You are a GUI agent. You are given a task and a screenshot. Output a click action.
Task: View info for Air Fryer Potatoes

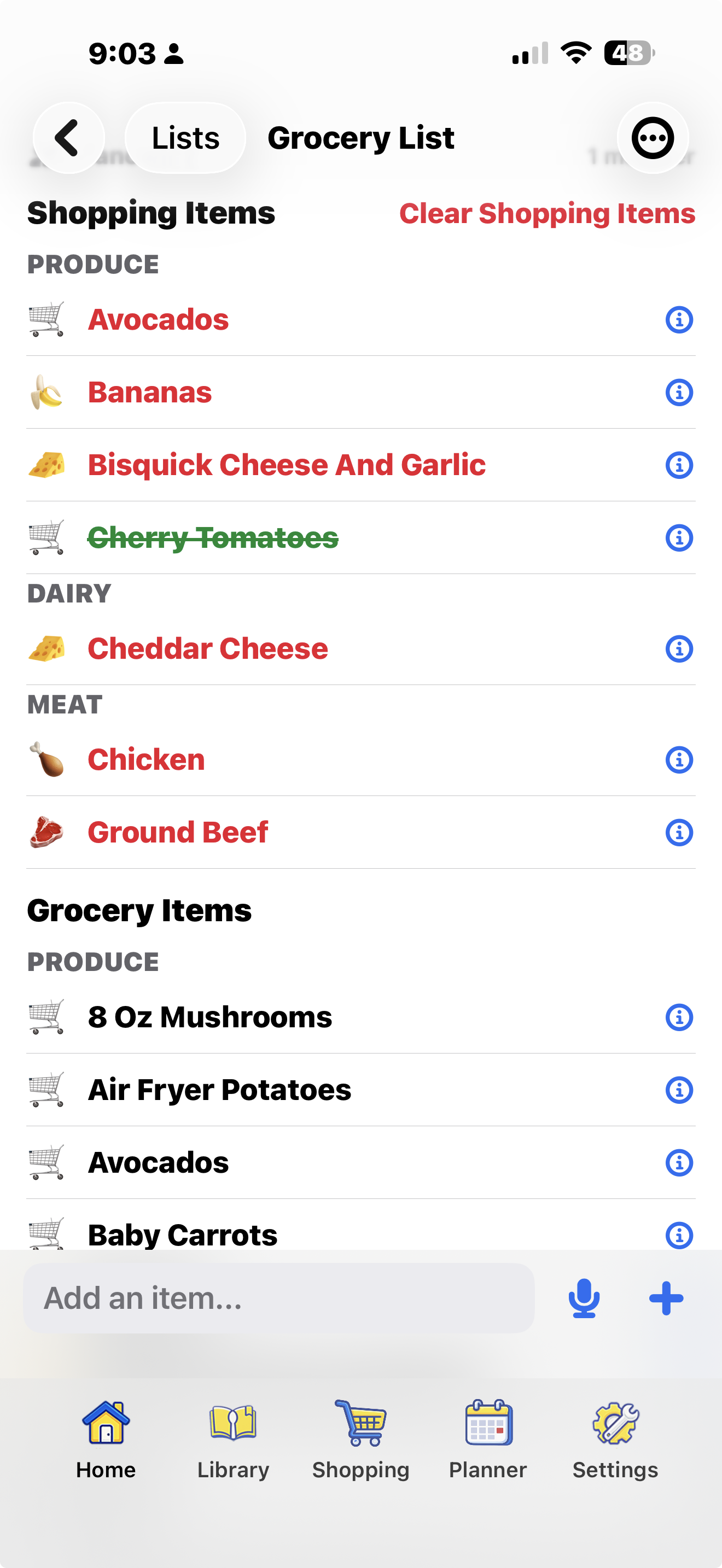(679, 1090)
